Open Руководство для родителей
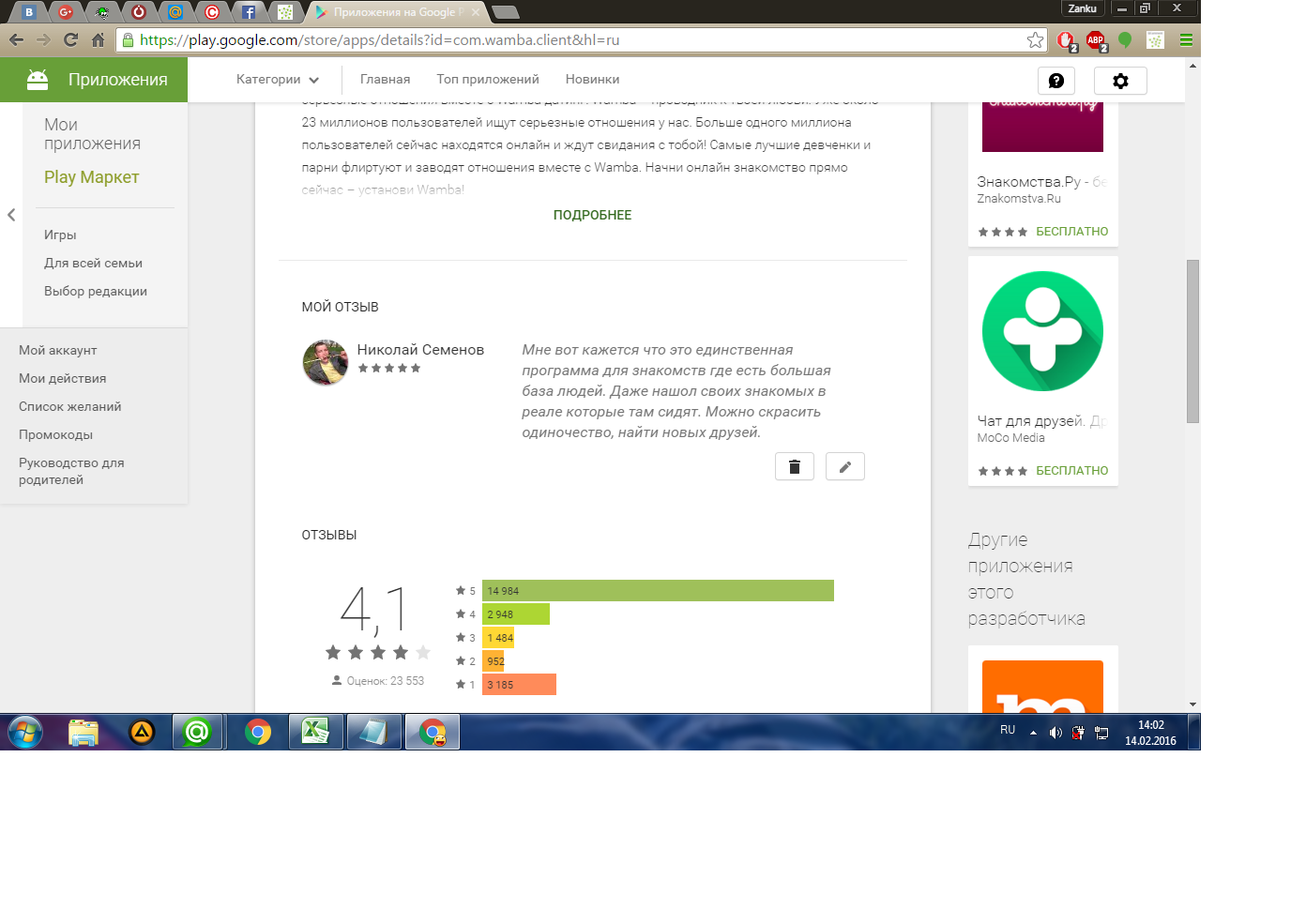Image resolution: width=1306 pixels, height=924 pixels. coord(71,471)
